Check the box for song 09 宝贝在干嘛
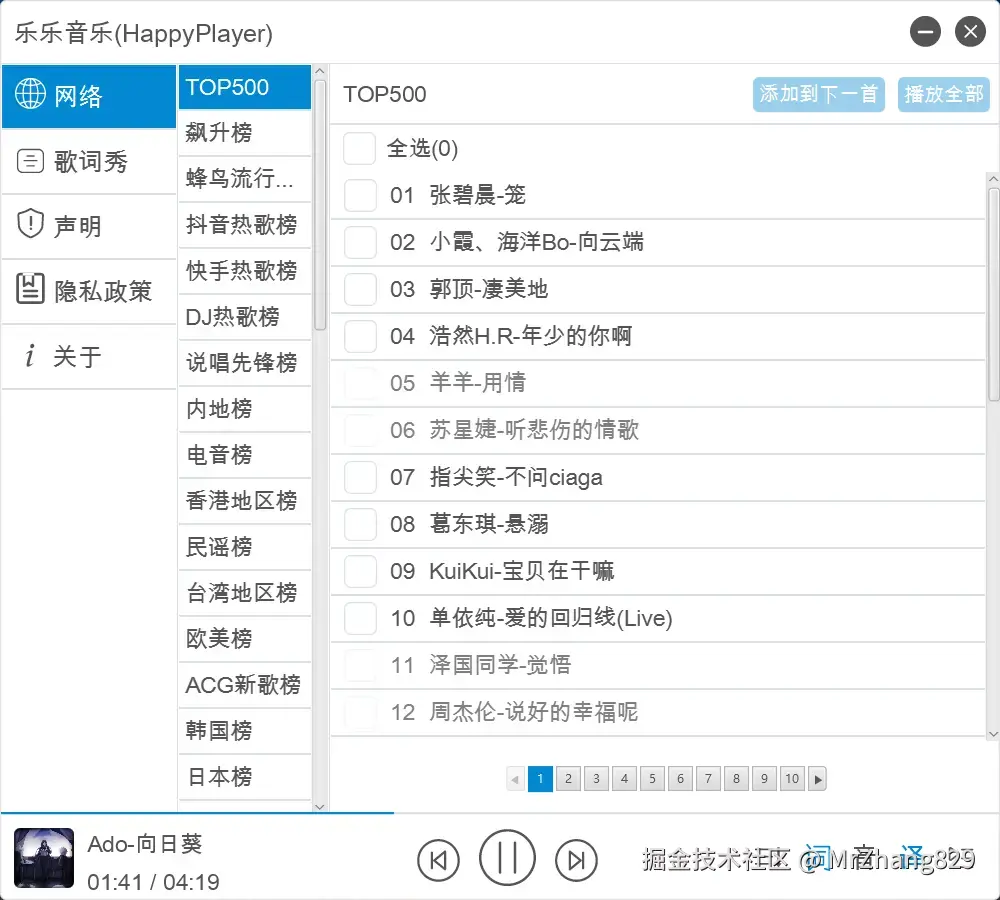The width and height of the screenshot is (1000, 900). (x=360, y=571)
